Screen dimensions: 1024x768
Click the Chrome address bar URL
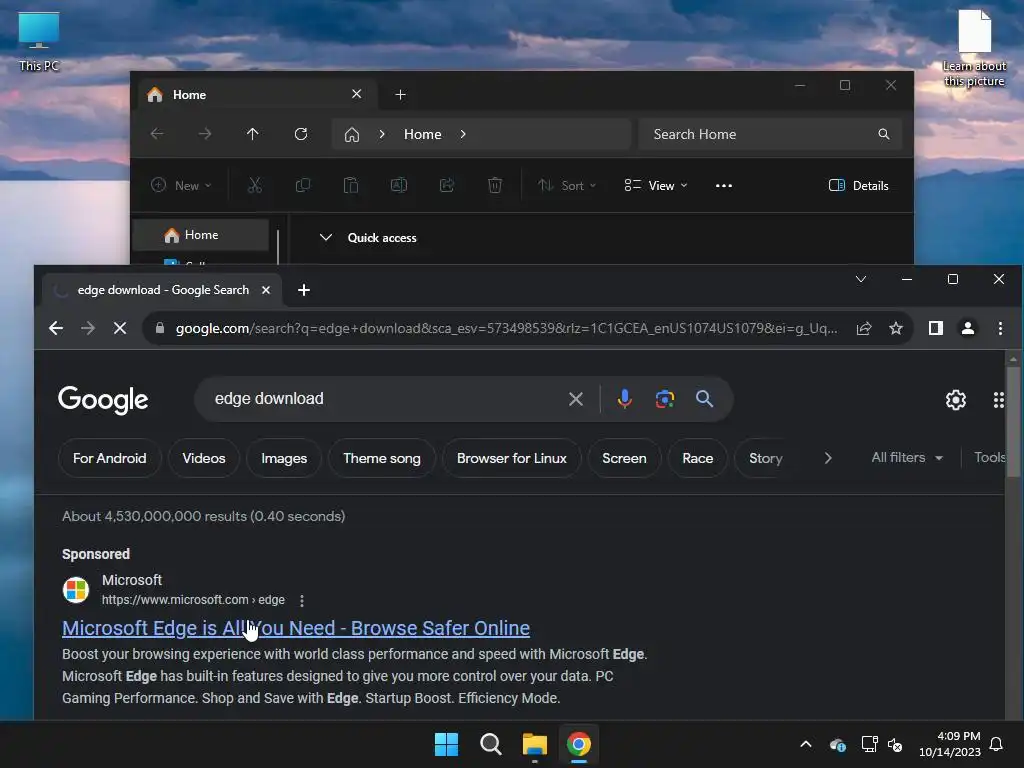tap(506, 328)
